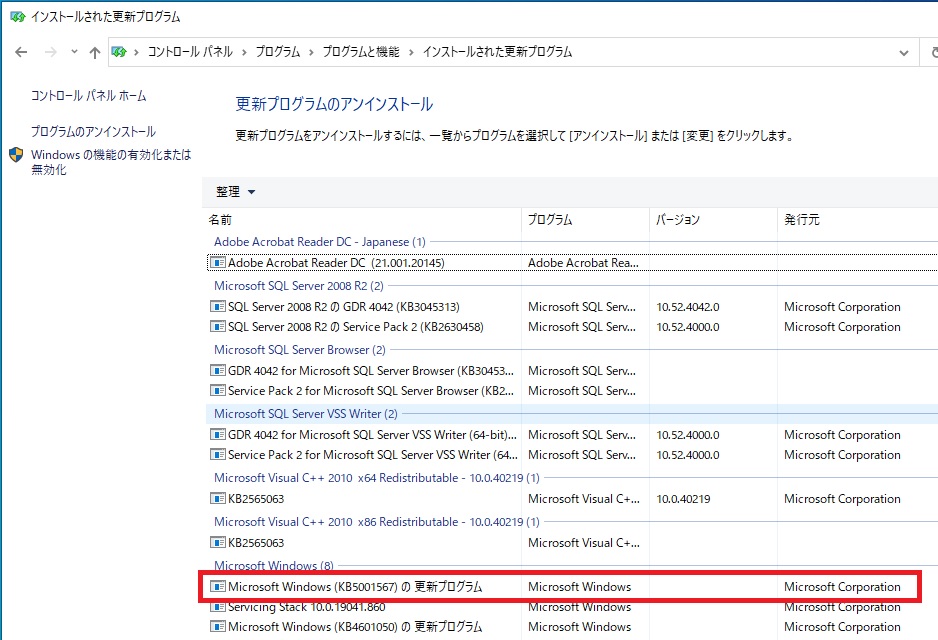Go to プログラム in the breadcrumb
Viewport: 938px width, 640px height.
[278, 52]
